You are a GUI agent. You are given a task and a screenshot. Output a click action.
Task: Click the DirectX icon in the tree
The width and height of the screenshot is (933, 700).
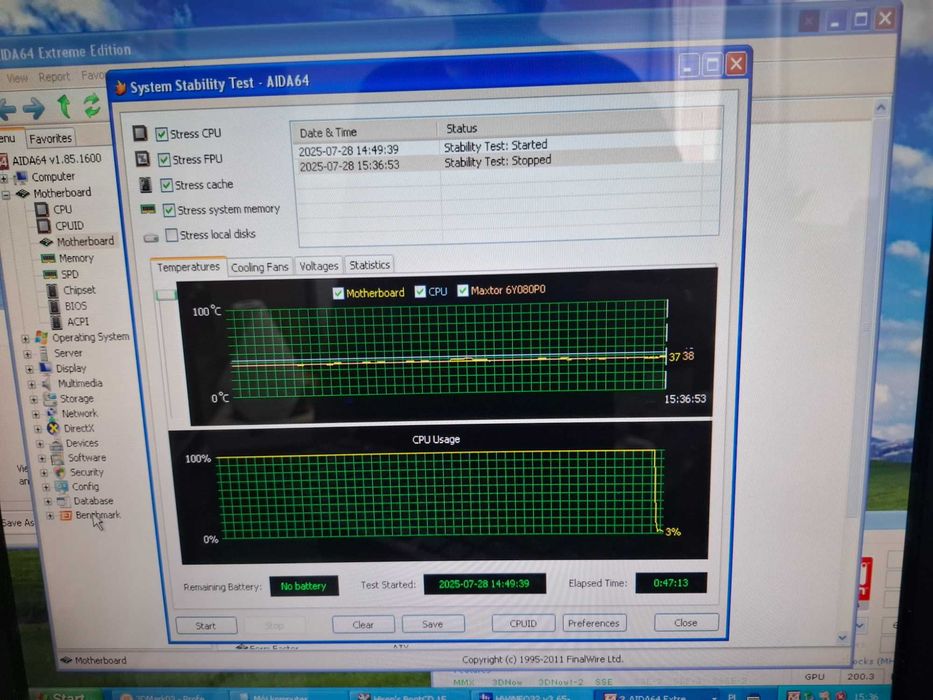pos(53,428)
